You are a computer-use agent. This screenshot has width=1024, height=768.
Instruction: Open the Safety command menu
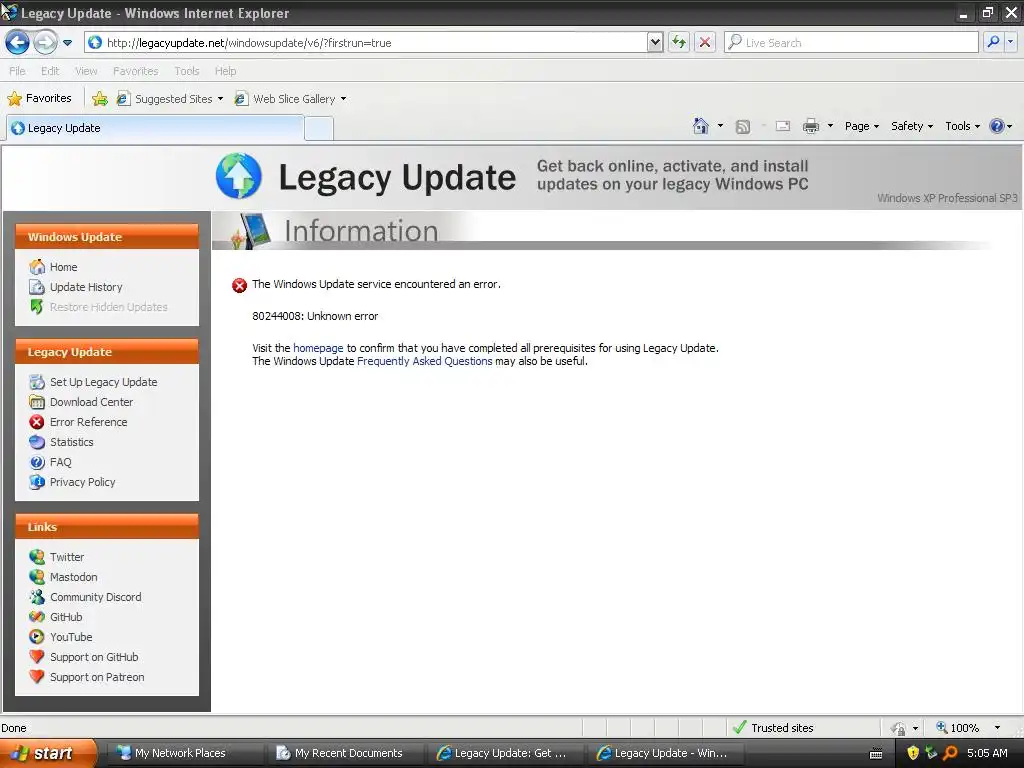point(912,126)
